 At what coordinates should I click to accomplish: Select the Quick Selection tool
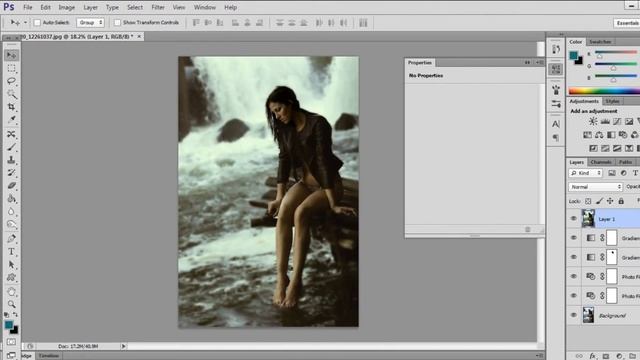point(11,94)
